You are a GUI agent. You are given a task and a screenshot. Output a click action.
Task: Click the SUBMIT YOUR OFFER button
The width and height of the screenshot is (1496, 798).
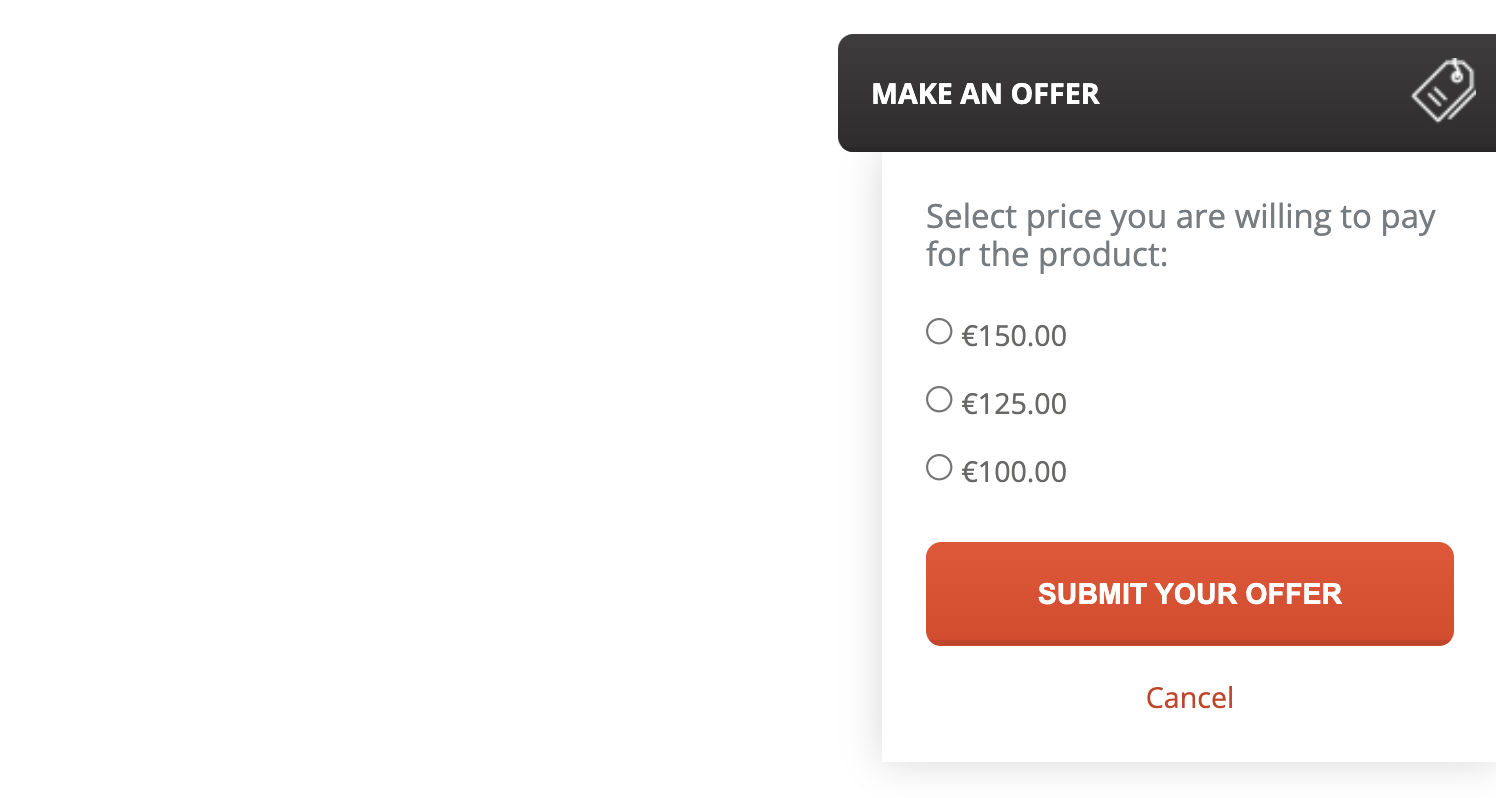pyautogui.click(x=1189, y=594)
